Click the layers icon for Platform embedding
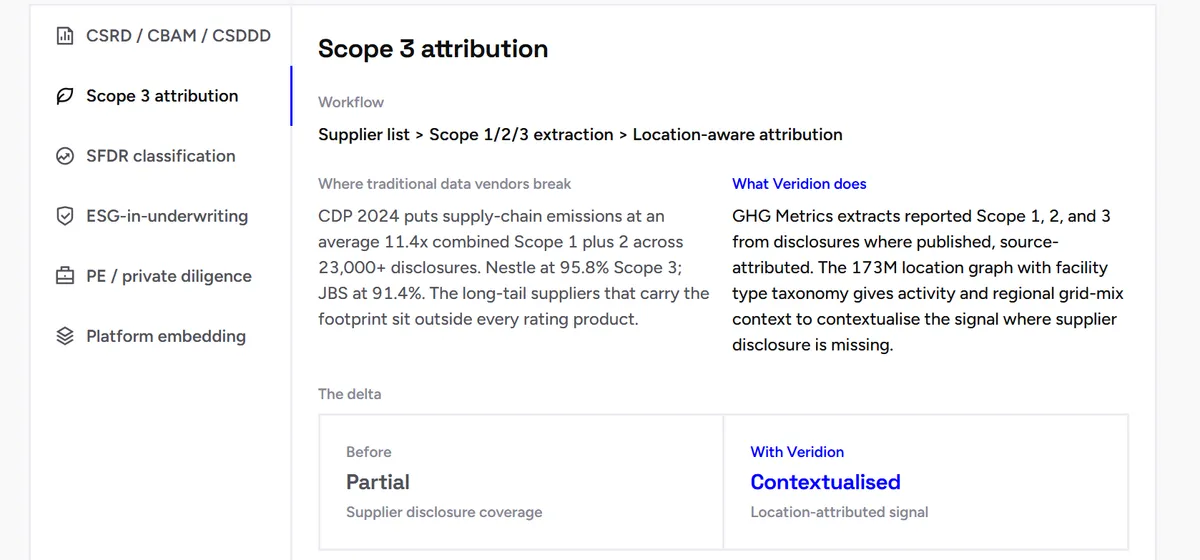The height and width of the screenshot is (560, 1200). 65,336
